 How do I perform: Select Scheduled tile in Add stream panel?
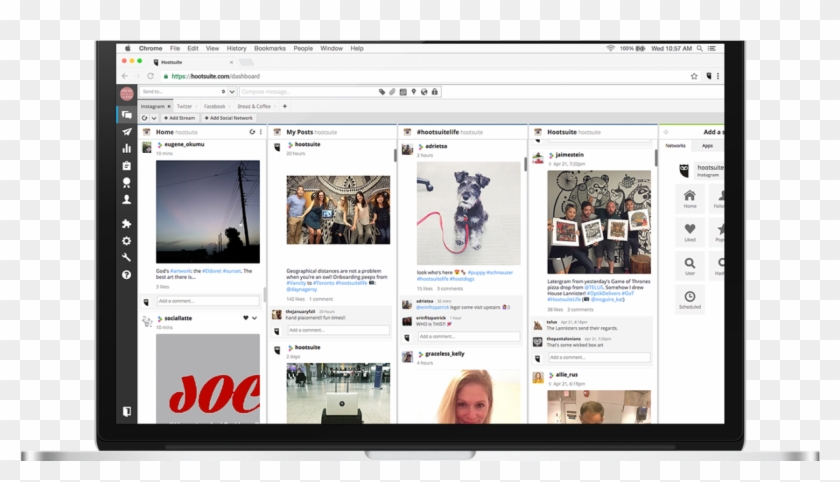pos(690,300)
